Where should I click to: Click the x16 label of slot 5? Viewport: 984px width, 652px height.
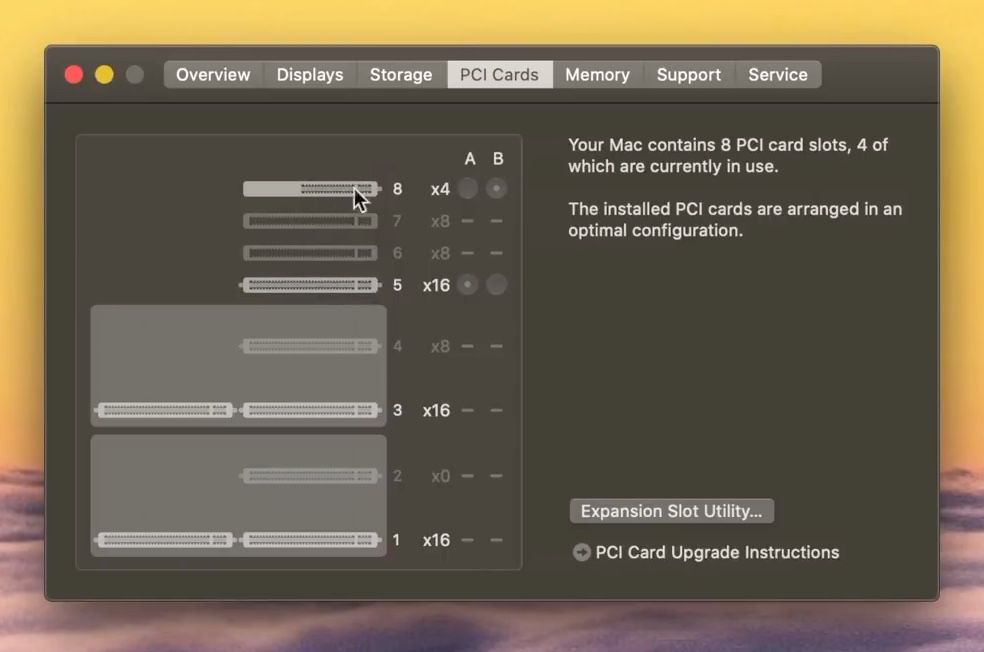(x=436, y=286)
